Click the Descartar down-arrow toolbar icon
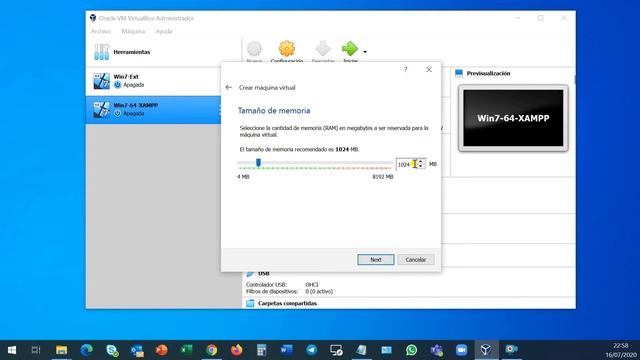 323,49
